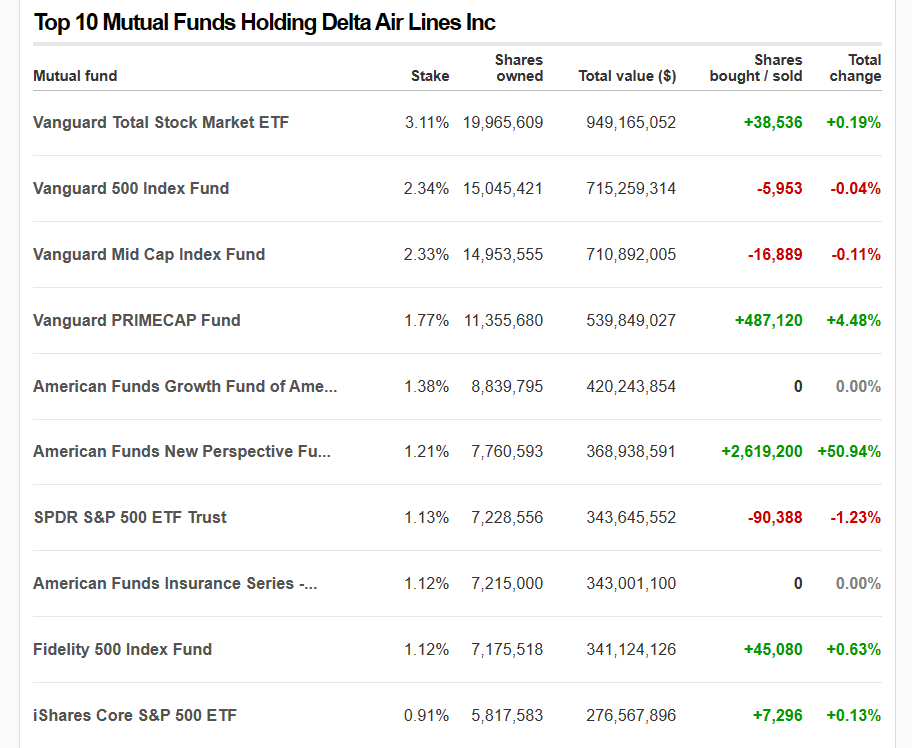Select the -1.23% total change
This screenshot has height=748, width=912.
coord(856,518)
